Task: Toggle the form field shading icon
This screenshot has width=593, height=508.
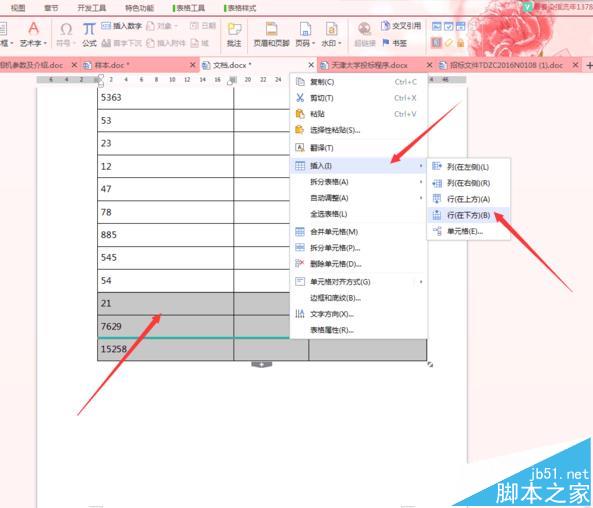Action: (436, 43)
